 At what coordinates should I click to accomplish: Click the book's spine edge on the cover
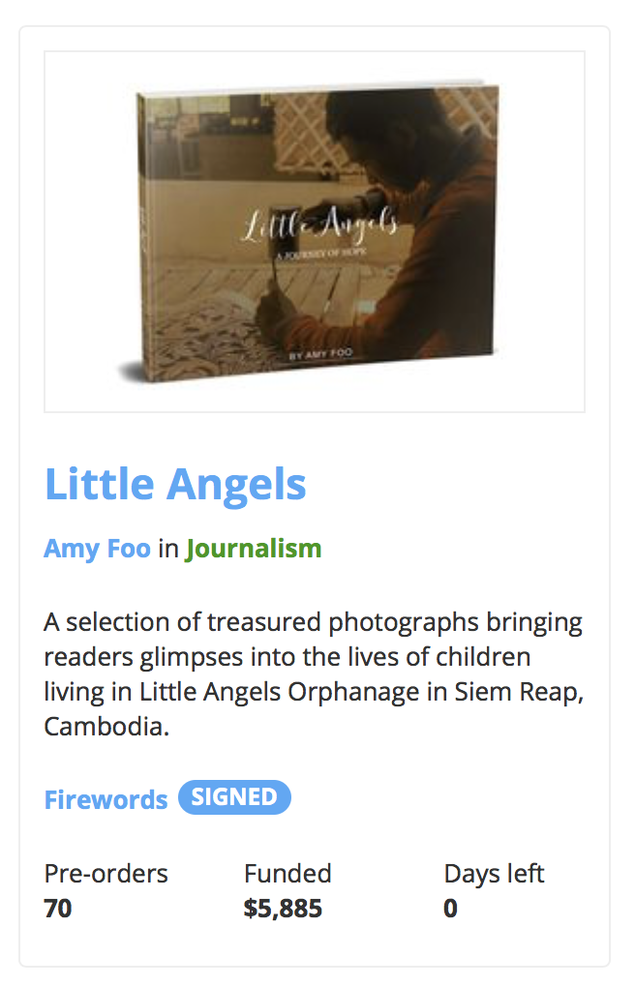[142, 236]
